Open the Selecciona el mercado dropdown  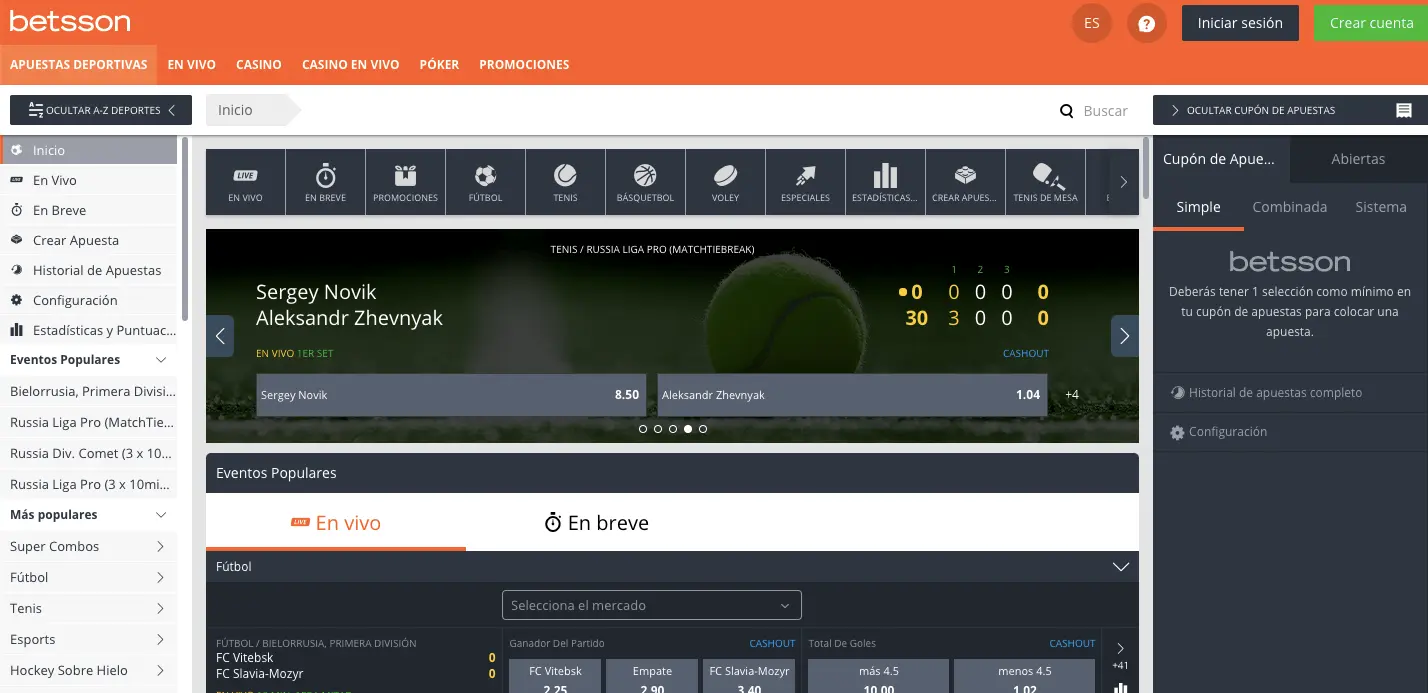[651, 605]
